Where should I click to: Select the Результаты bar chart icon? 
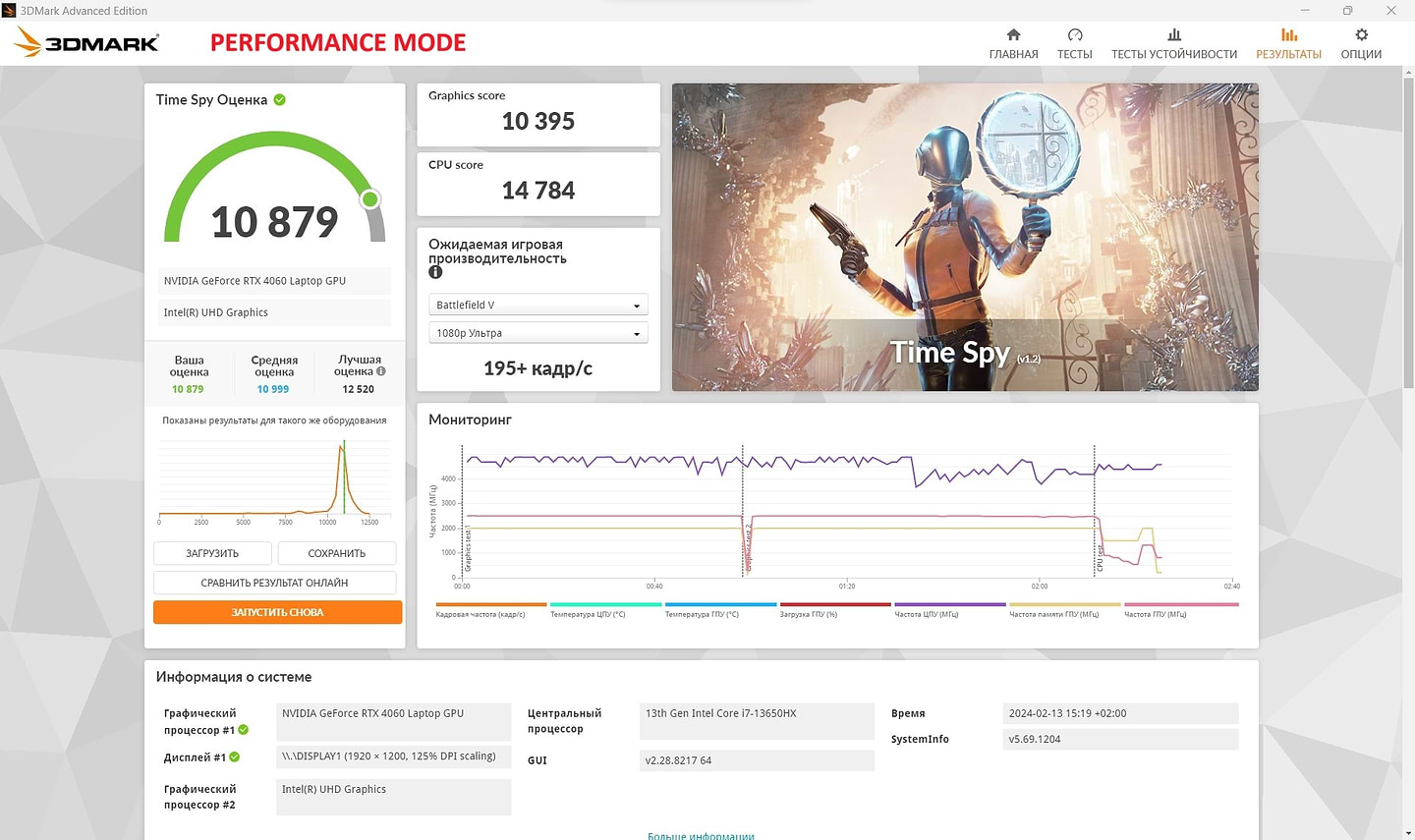point(1288,34)
